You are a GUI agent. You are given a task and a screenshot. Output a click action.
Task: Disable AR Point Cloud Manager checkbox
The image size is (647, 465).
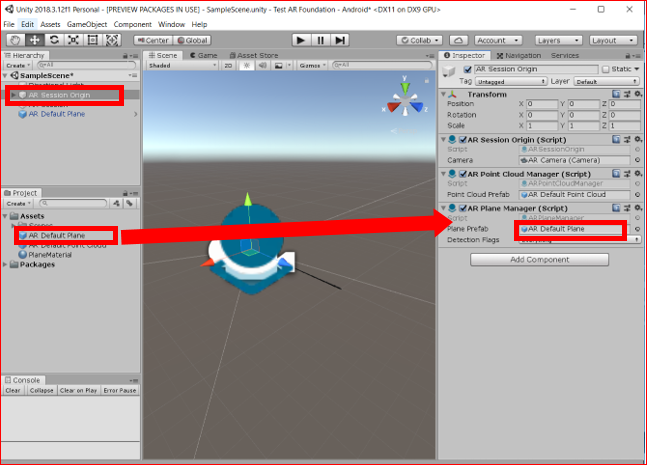coord(463,174)
